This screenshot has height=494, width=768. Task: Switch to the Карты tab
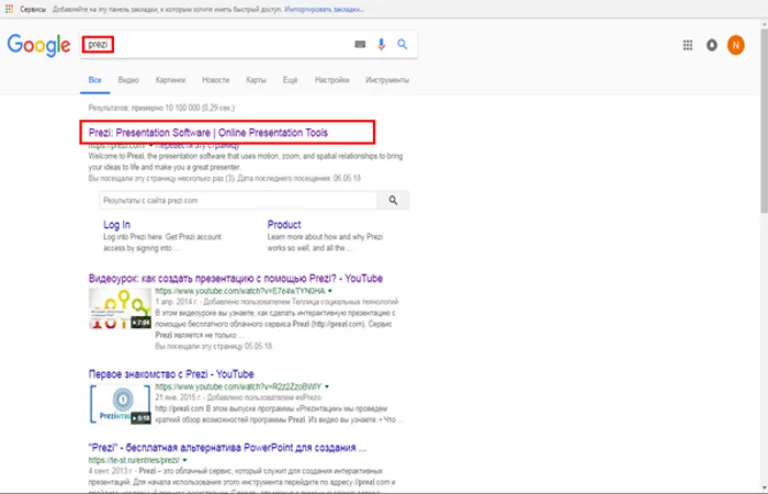(x=256, y=80)
